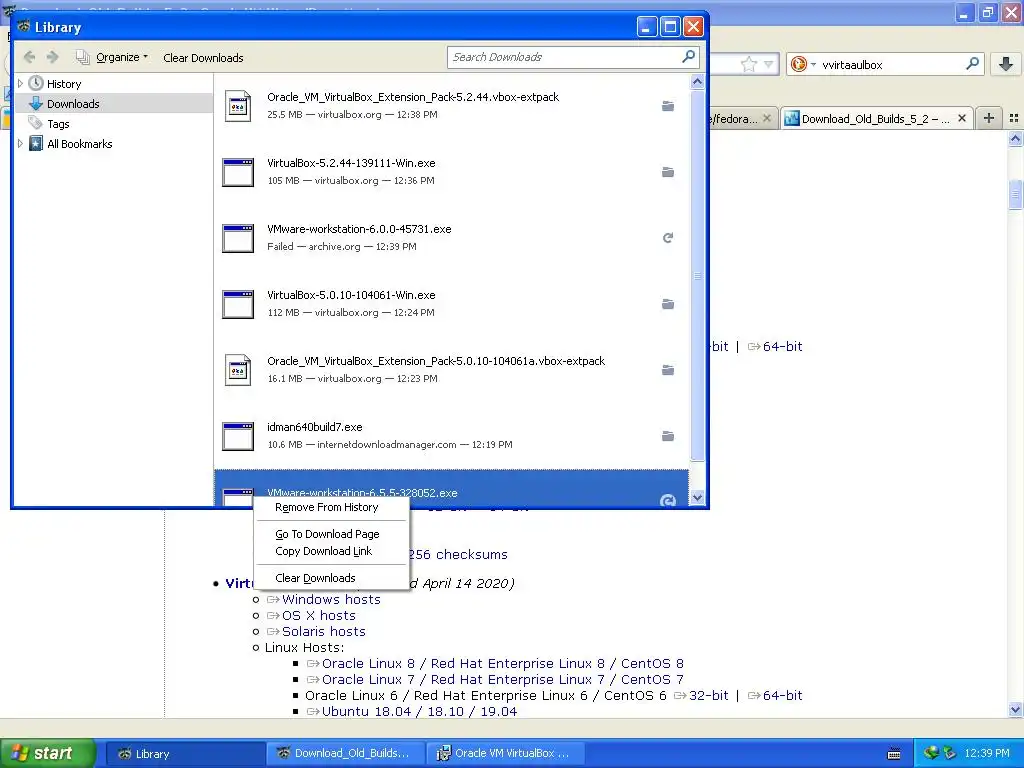
Task: Switch to Oracle VM VirtualBox taskbar button
Action: [505, 754]
